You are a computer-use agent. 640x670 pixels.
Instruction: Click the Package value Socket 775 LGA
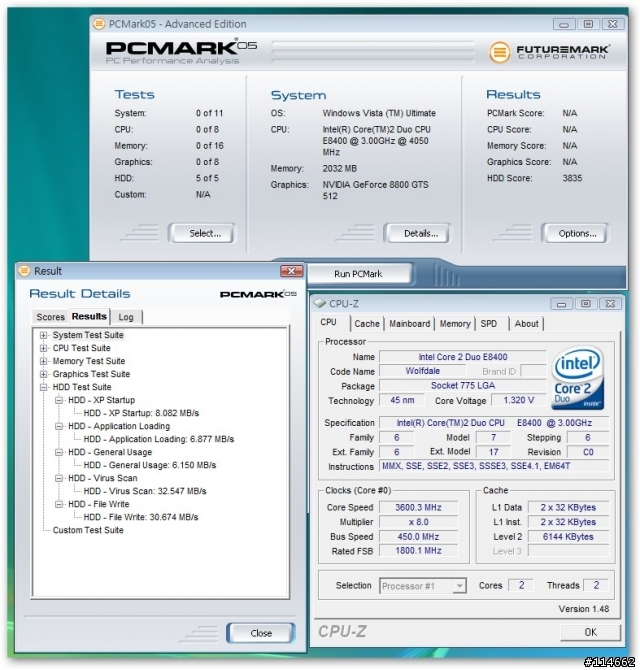463,385
